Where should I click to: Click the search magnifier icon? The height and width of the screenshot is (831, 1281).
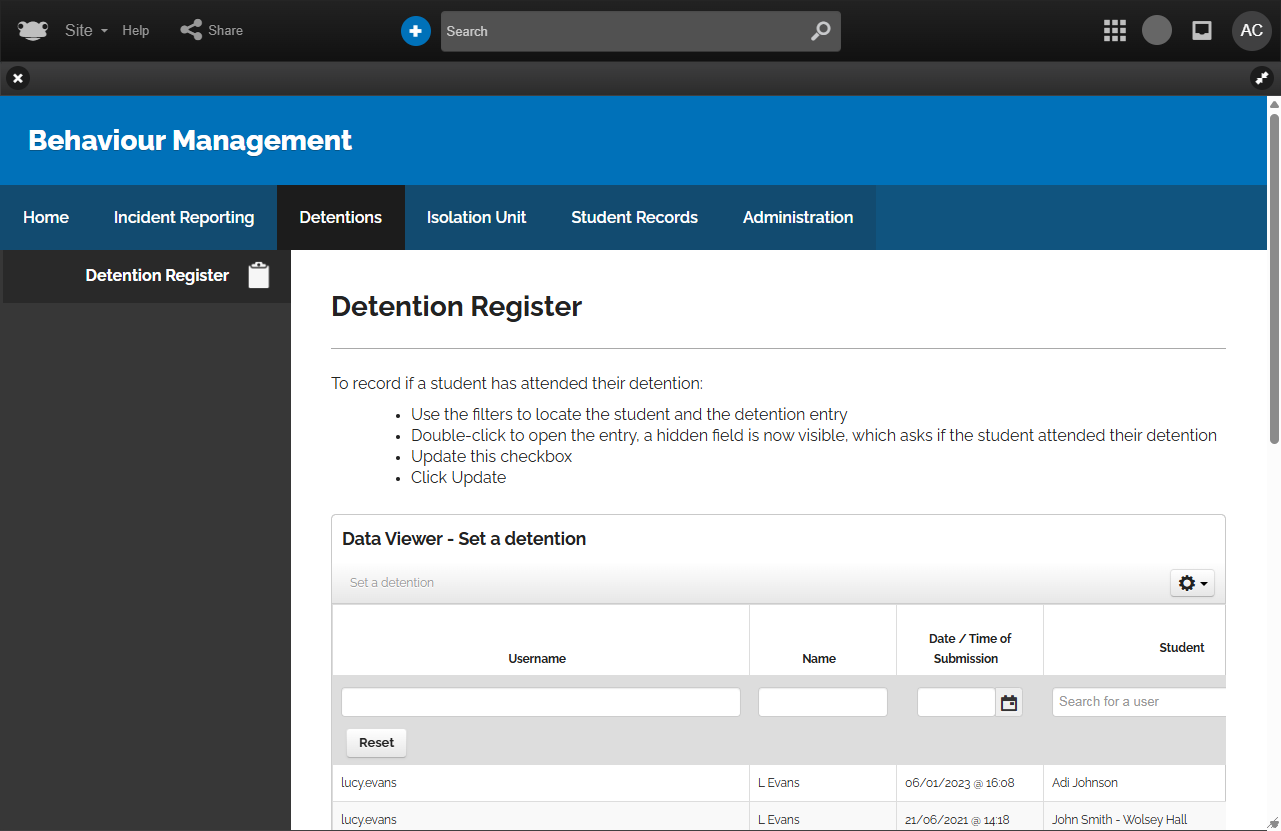tap(820, 31)
